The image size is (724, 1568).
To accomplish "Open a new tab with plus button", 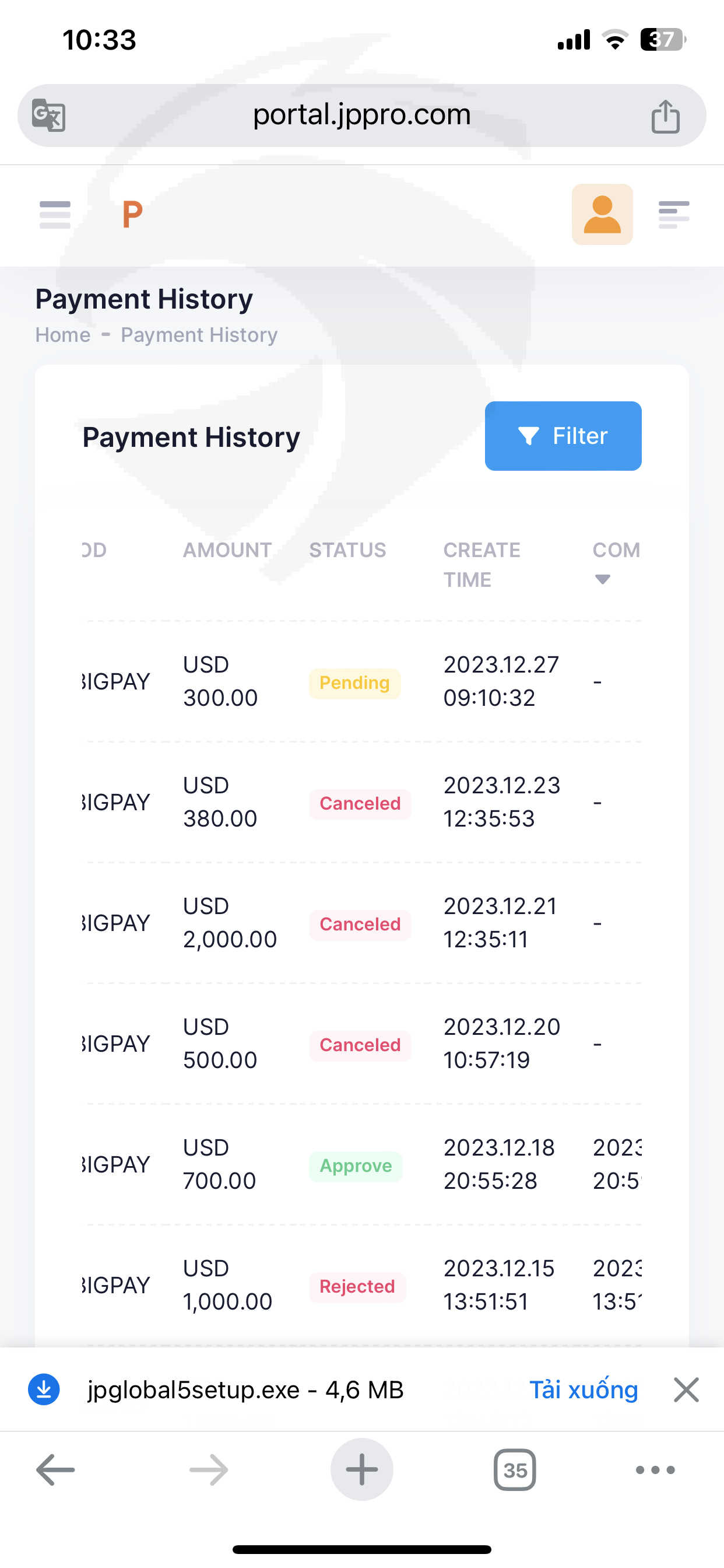I will coord(361,1470).
